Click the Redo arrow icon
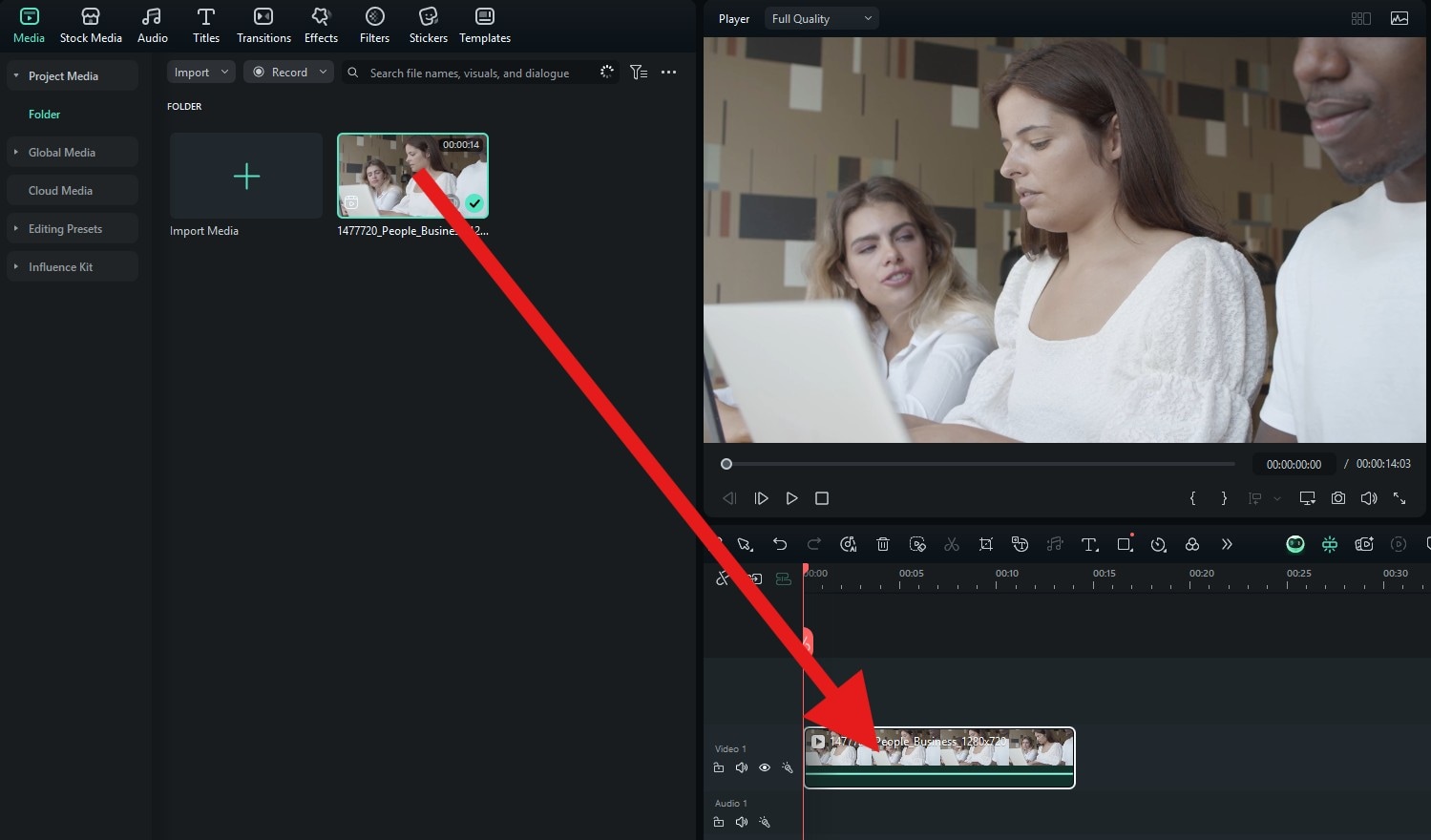 814,544
